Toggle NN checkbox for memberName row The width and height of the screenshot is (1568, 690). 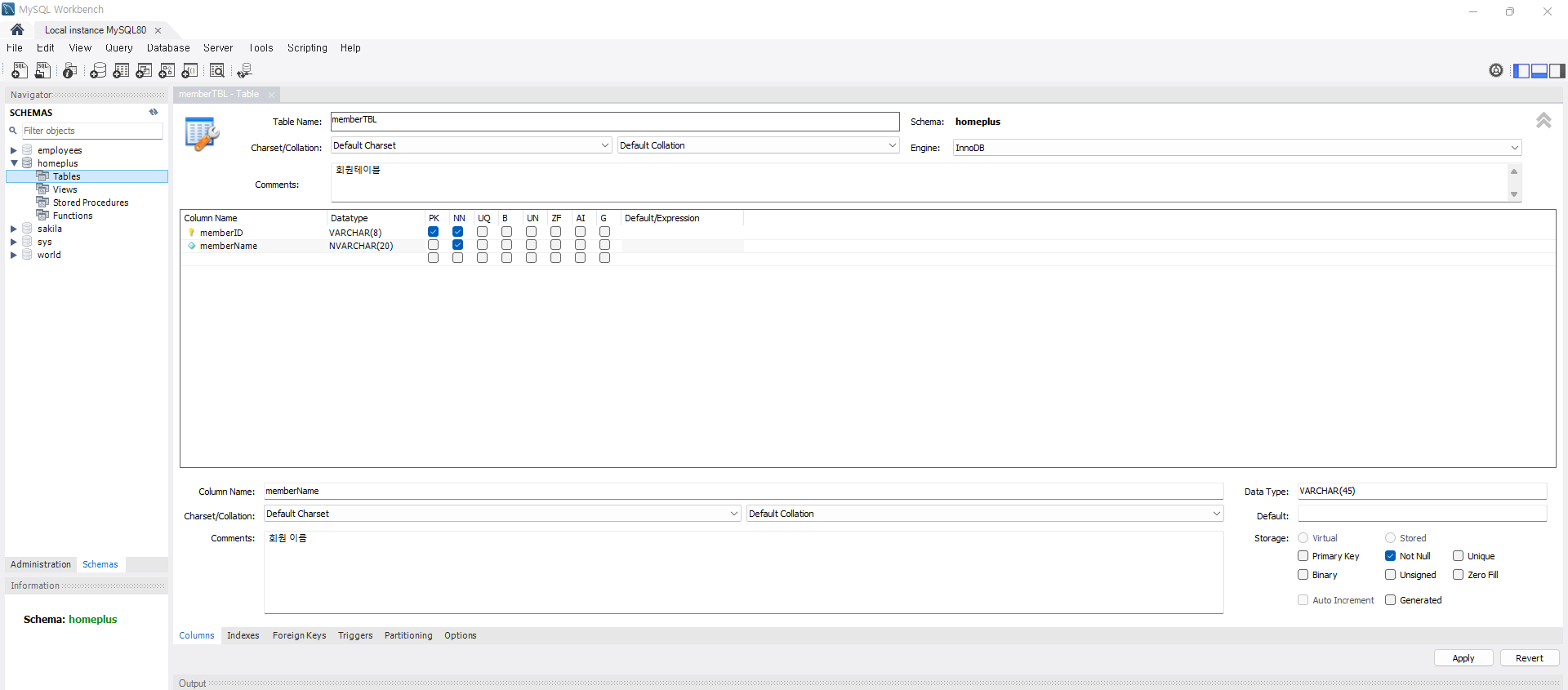(x=458, y=245)
